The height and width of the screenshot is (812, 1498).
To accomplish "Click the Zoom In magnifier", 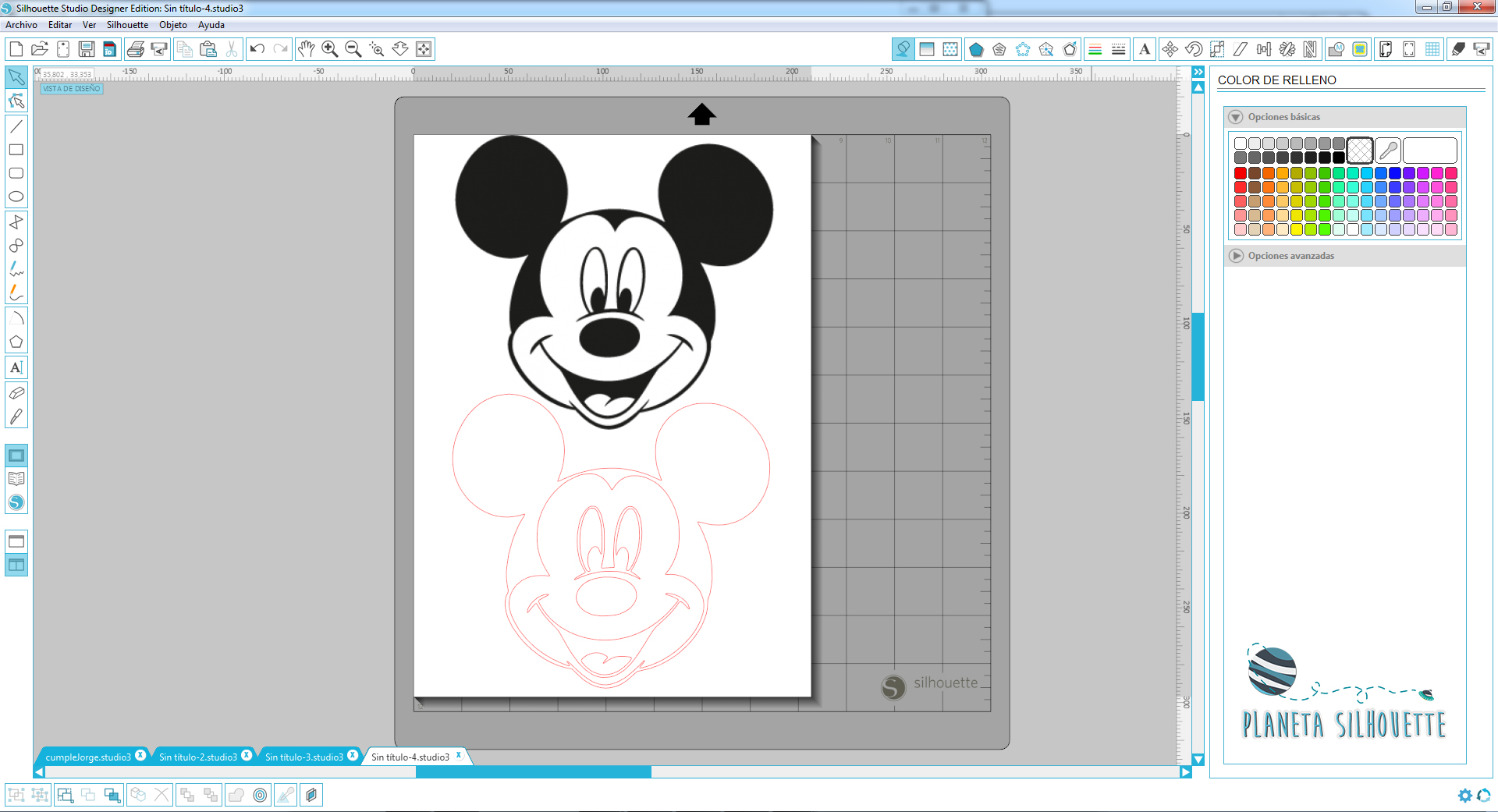I will 330,49.
